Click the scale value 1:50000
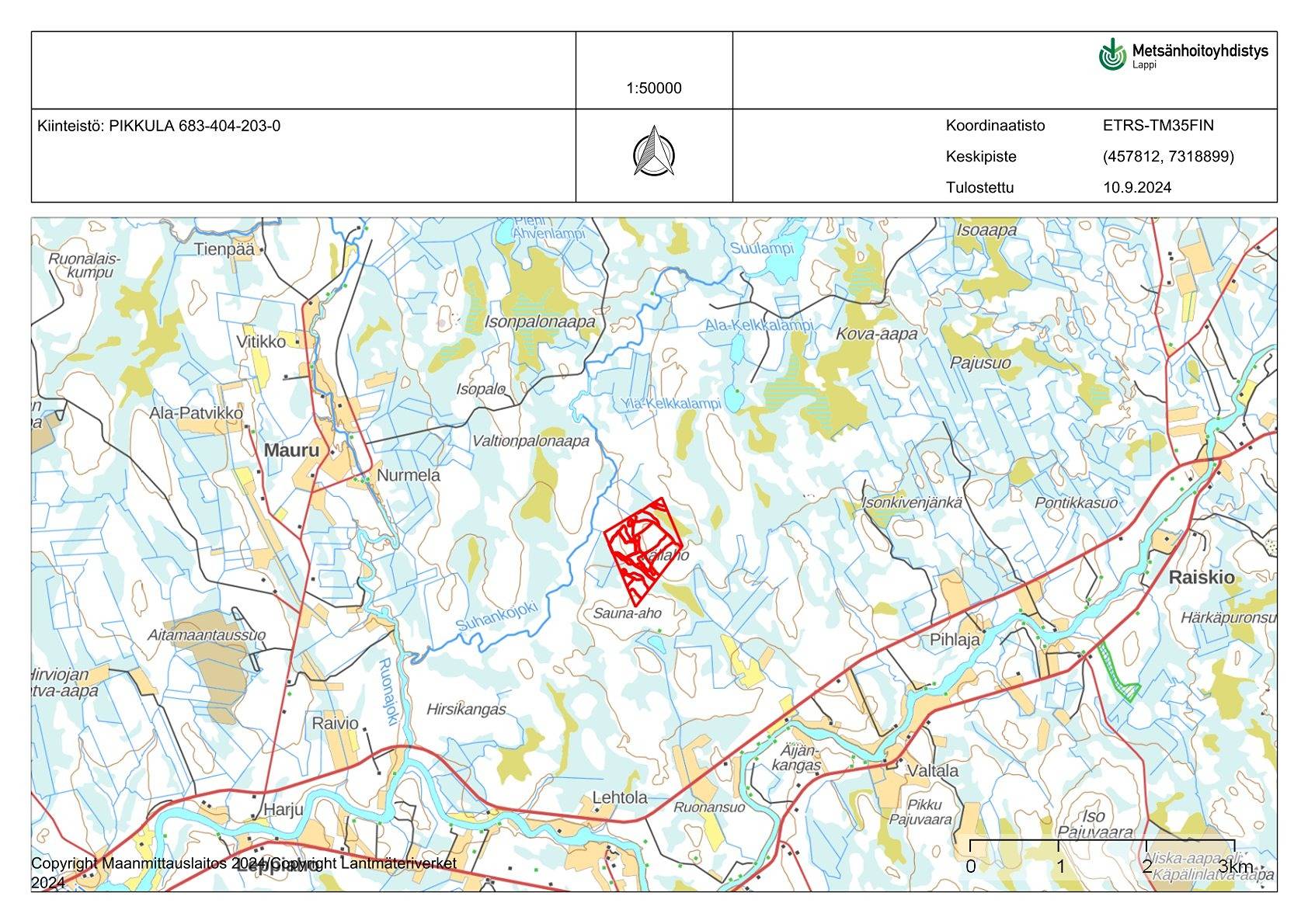The image size is (1308, 924). tap(654, 89)
